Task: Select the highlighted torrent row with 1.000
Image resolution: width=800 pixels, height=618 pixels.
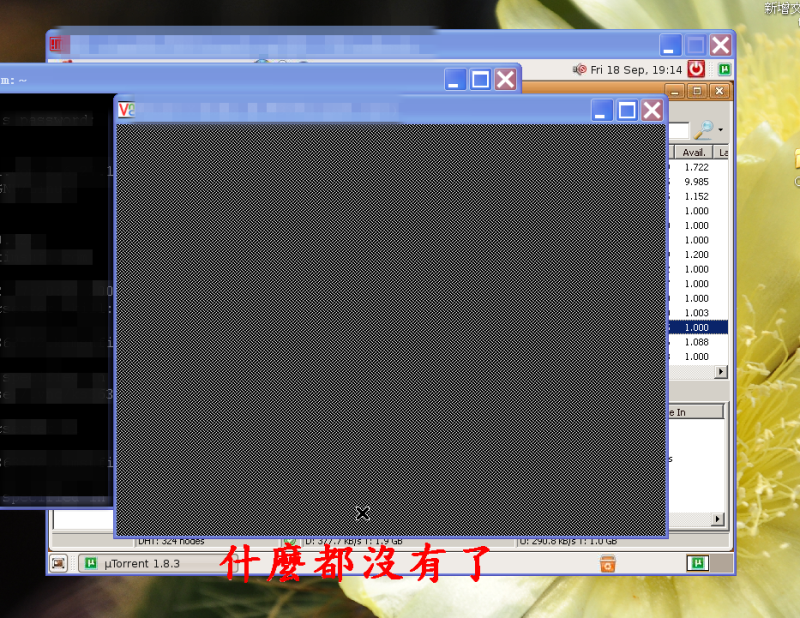Action: [696, 327]
